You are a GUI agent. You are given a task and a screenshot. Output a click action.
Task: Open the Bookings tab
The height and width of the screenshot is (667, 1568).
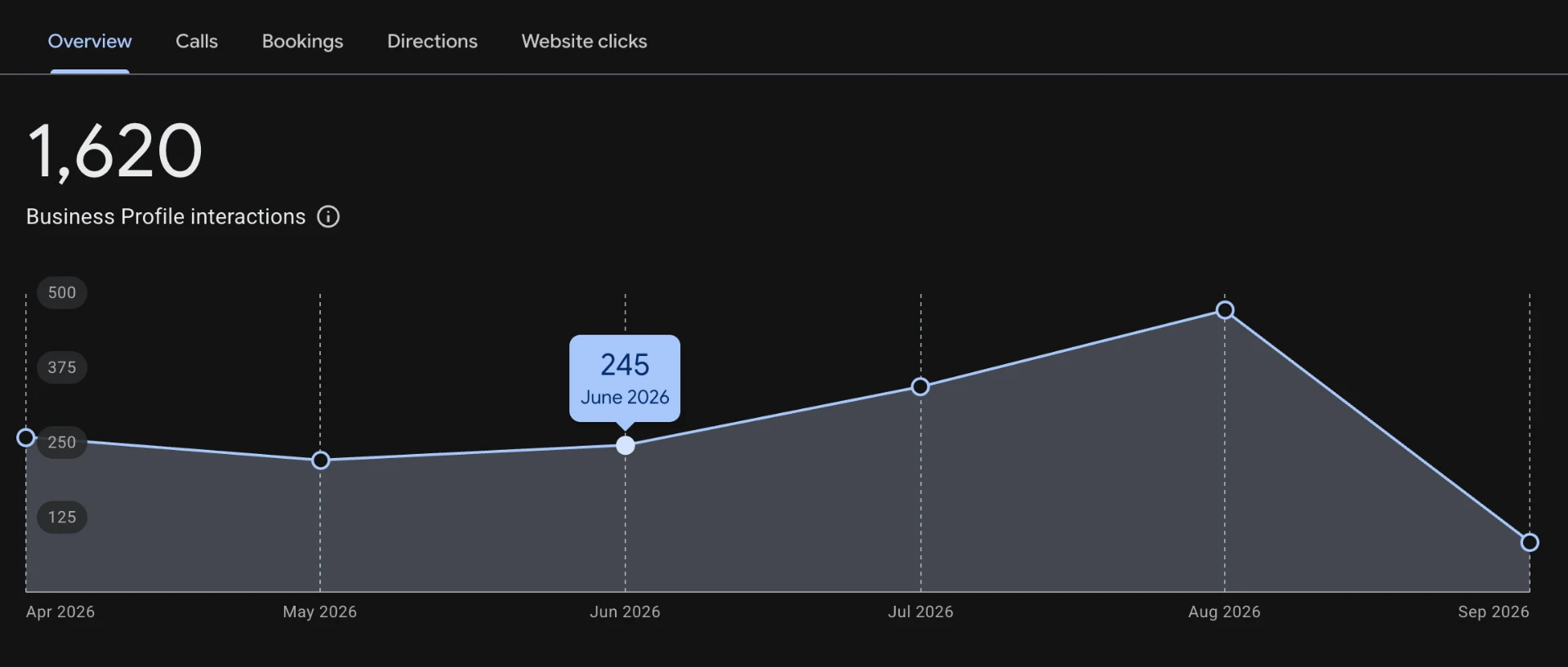point(302,42)
